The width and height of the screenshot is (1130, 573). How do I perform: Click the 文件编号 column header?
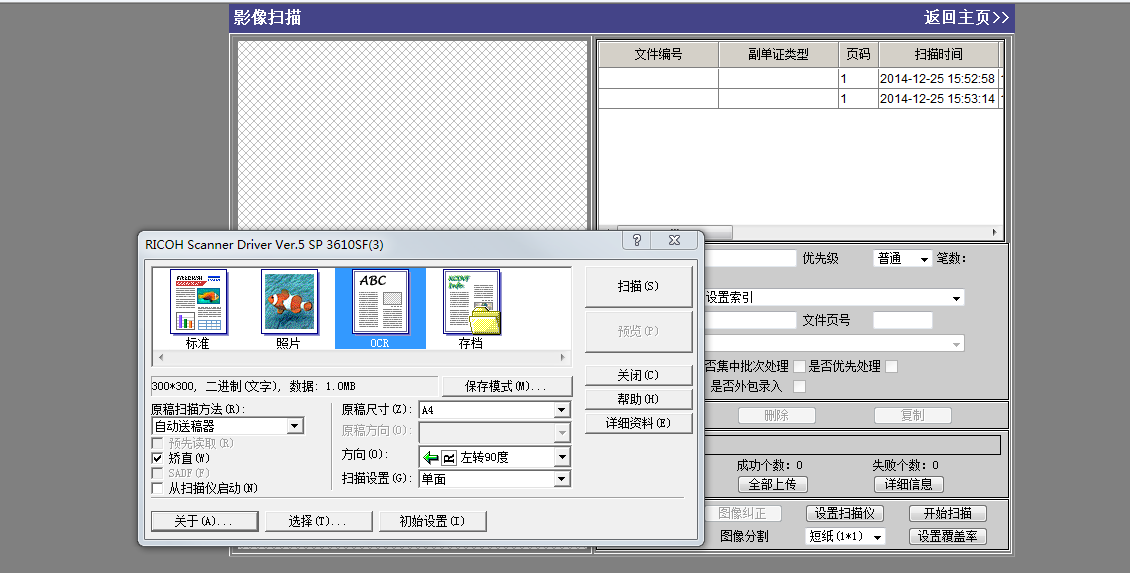coord(658,55)
